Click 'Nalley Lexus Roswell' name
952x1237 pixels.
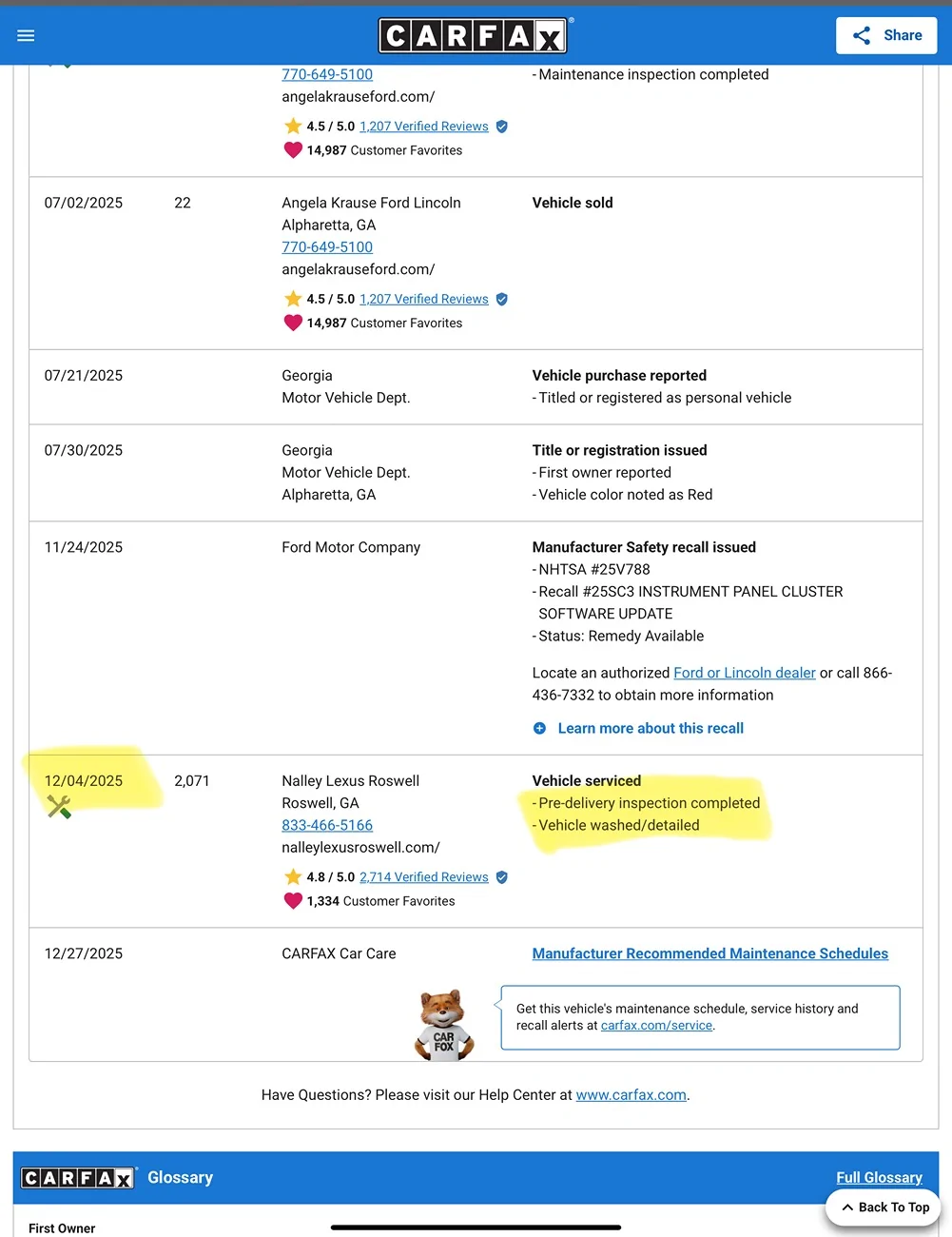pos(351,781)
